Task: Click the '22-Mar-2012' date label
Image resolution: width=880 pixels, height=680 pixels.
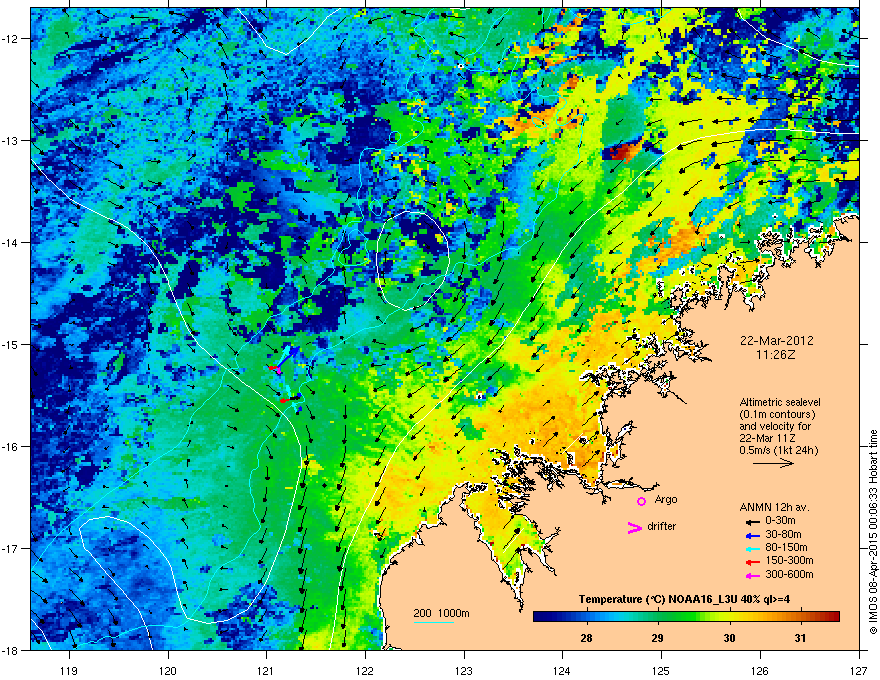Action: [776, 341]
